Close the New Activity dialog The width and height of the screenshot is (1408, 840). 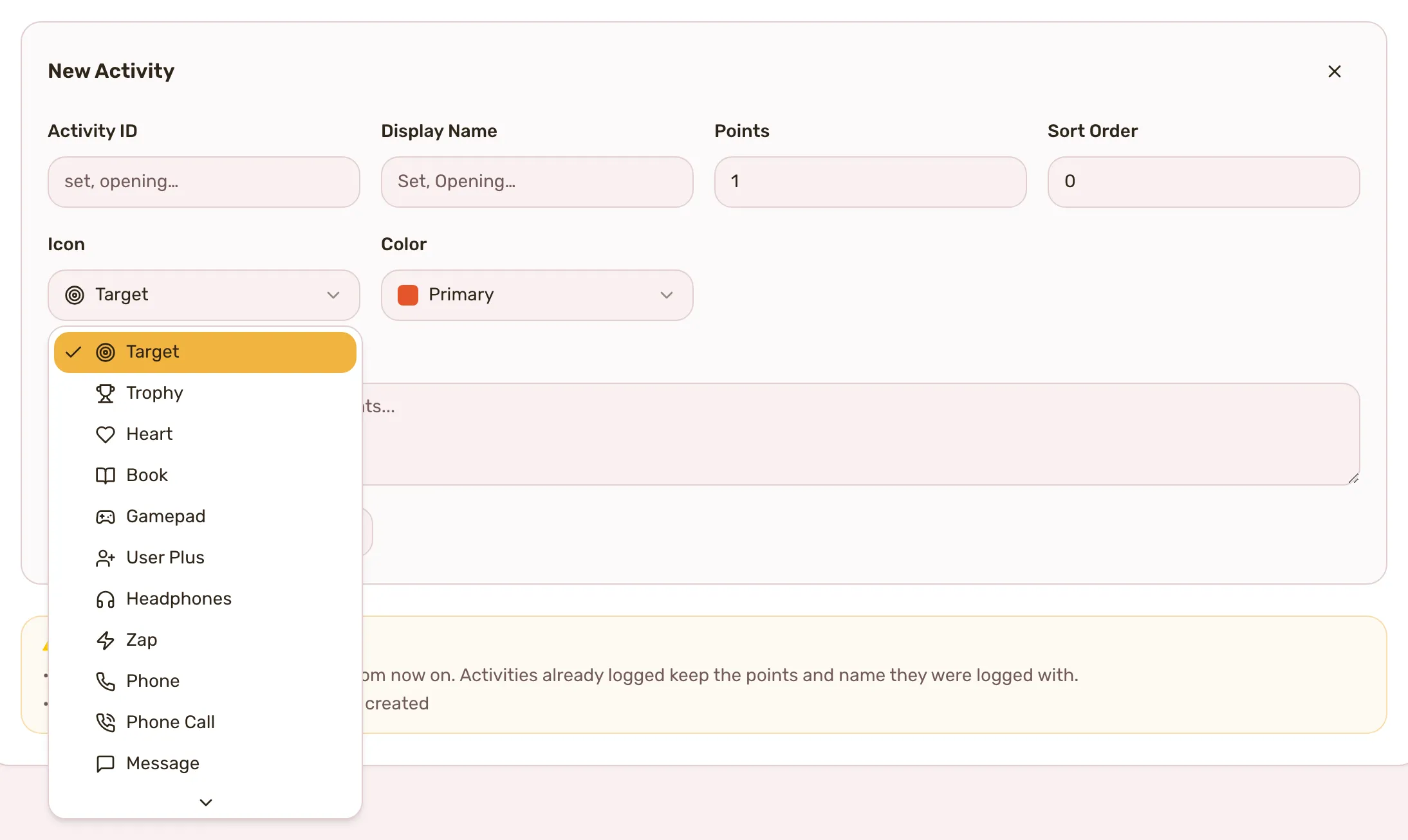[x=1335, y=71]
